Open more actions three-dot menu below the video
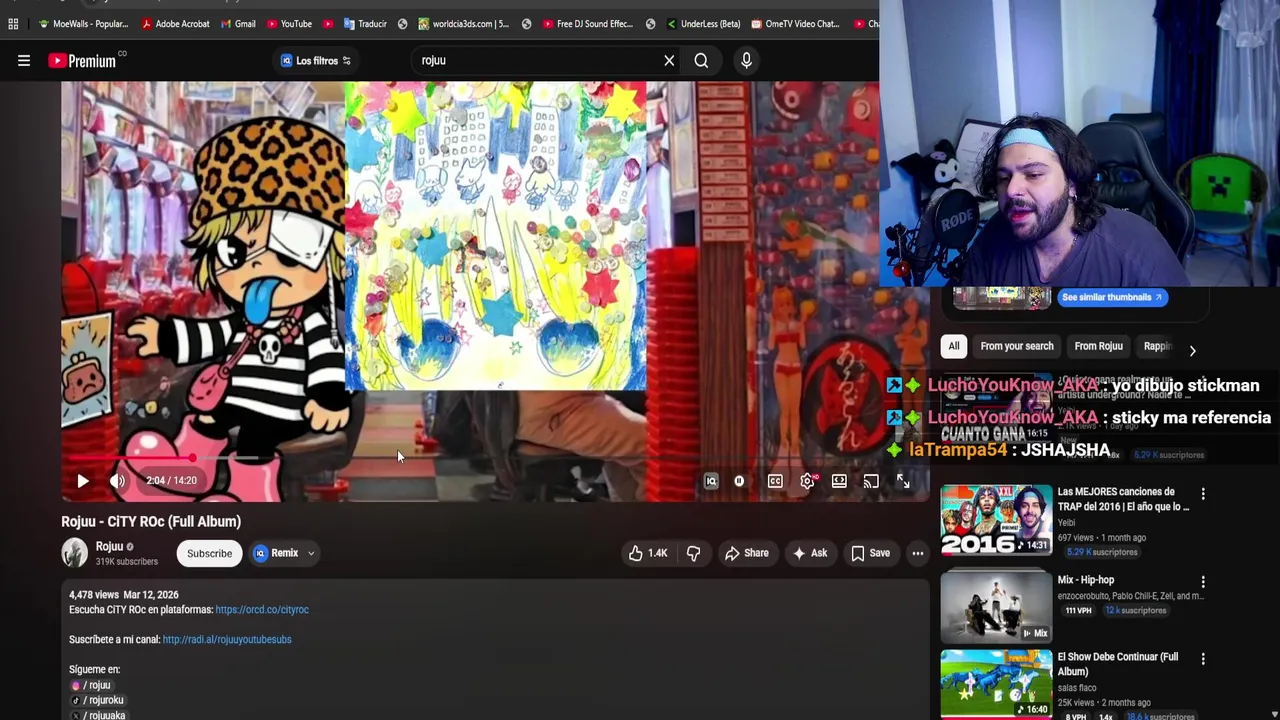Image resolution: width=1280 pixels, height=720 pixels. coord(917,553)
